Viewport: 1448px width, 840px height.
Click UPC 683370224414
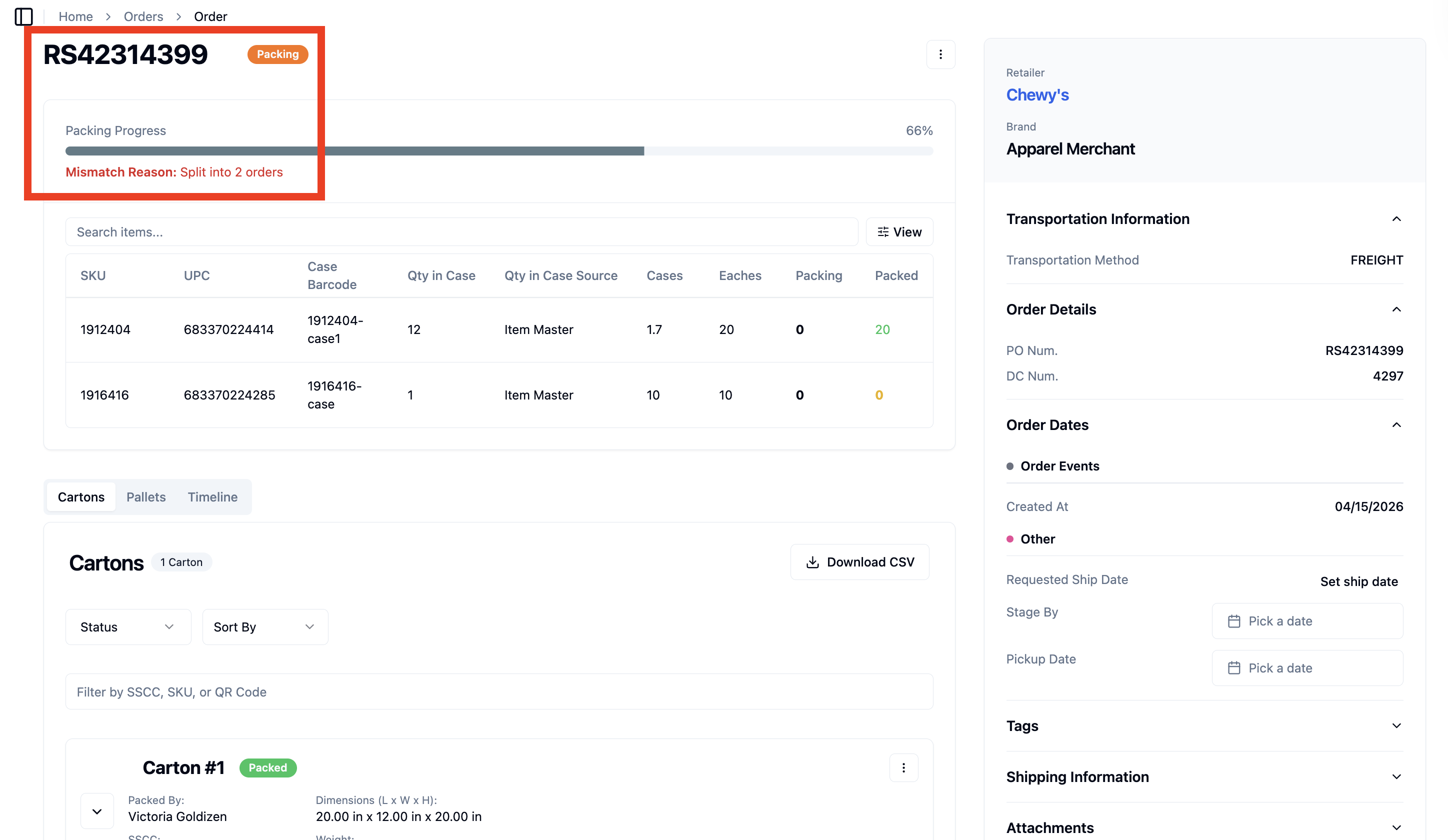click(228, 330)
